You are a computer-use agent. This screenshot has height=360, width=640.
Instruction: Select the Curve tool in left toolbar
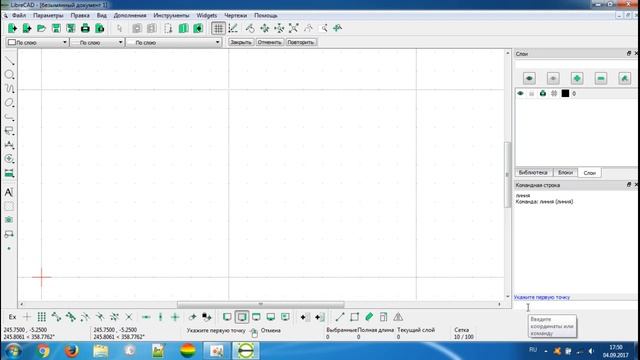(x=9, y=89)
